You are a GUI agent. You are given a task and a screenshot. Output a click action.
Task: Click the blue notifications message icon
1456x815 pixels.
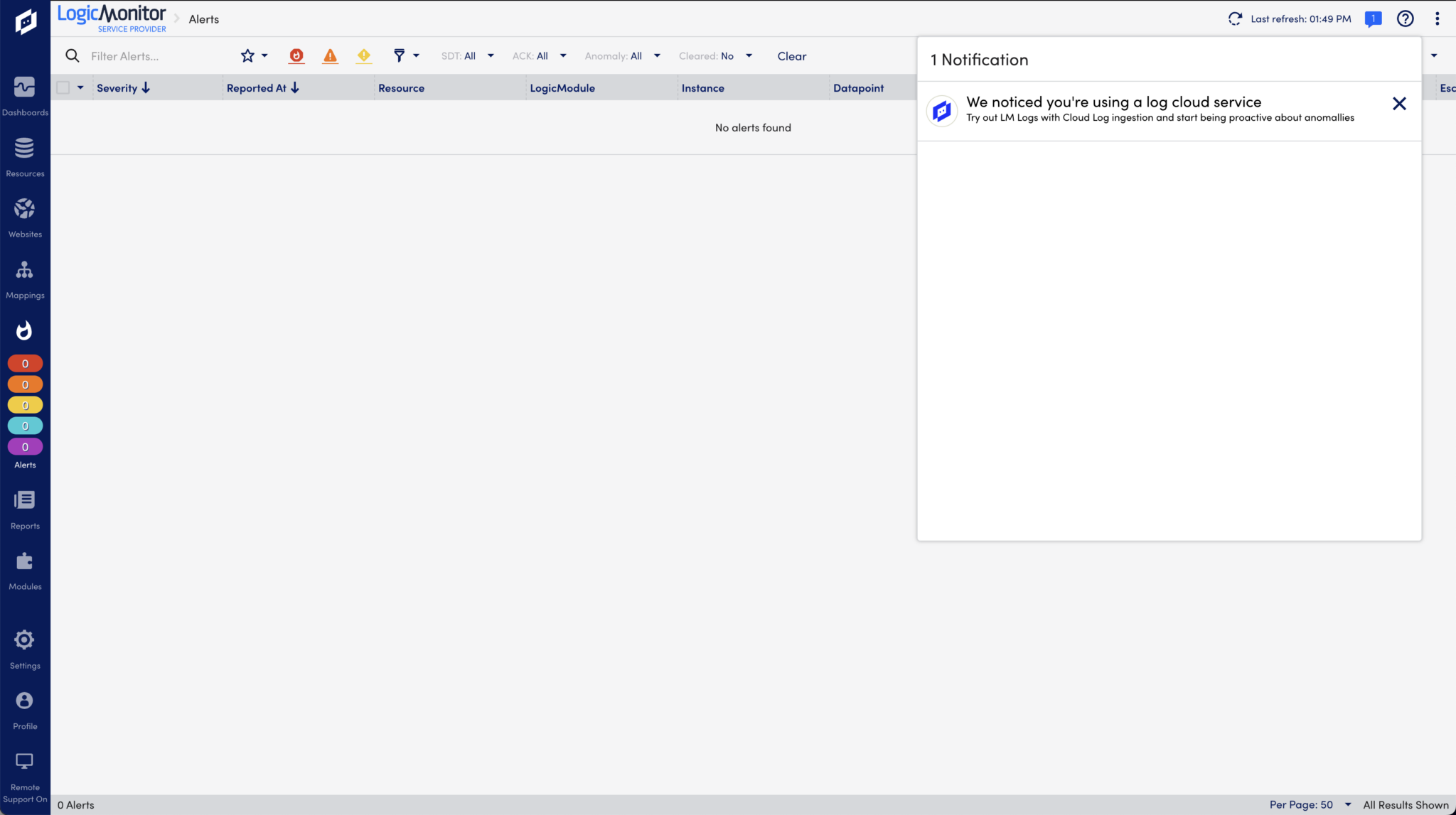(x=1373, y=19)
